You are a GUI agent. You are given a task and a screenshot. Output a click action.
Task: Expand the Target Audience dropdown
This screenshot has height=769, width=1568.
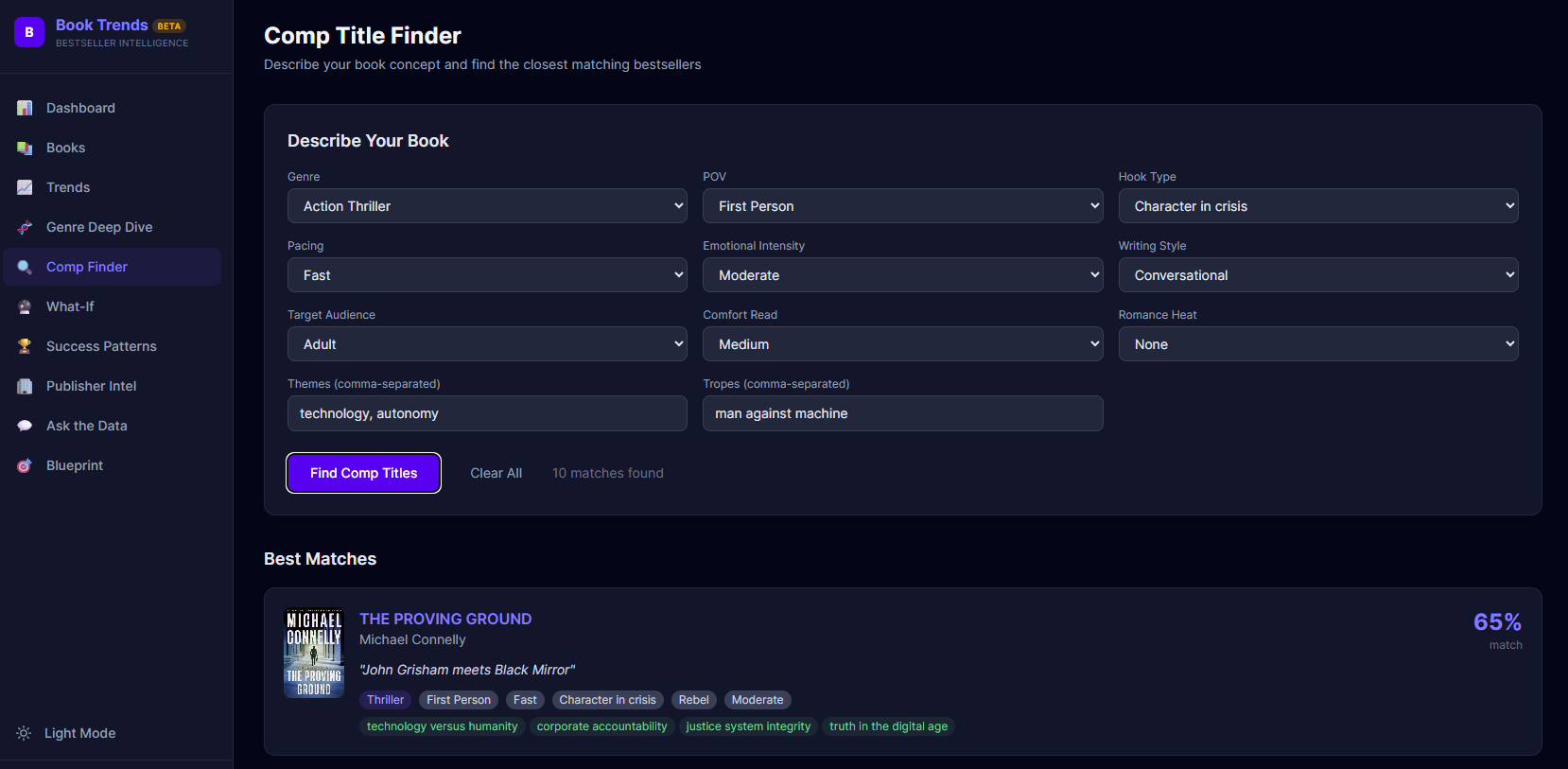tap(487, 344)
